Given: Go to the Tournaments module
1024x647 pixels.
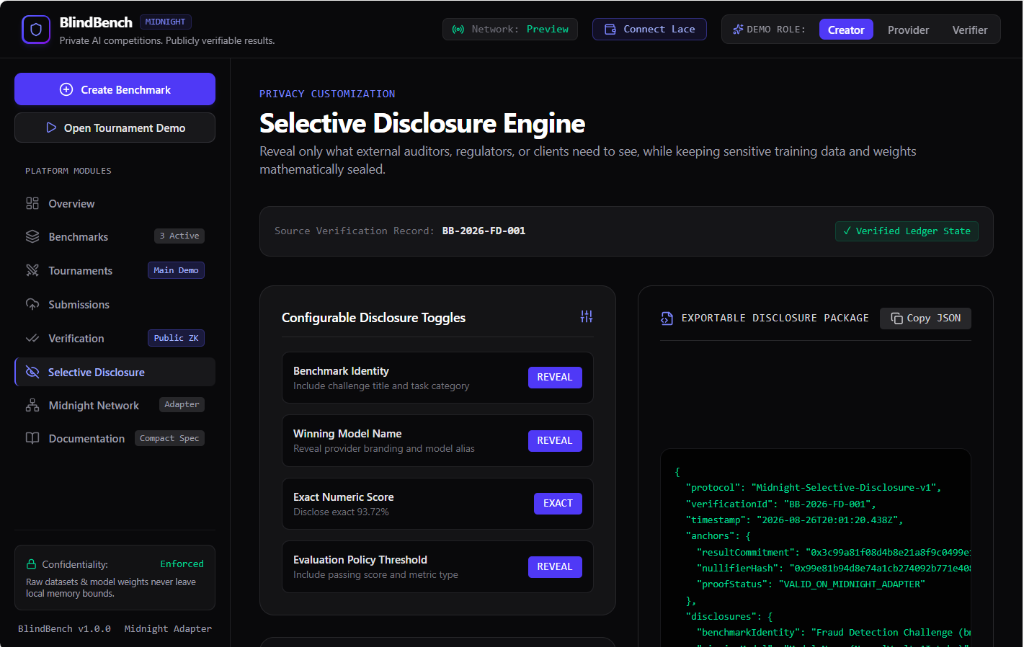Looking at the screenshot, I should tap(115, 270).
